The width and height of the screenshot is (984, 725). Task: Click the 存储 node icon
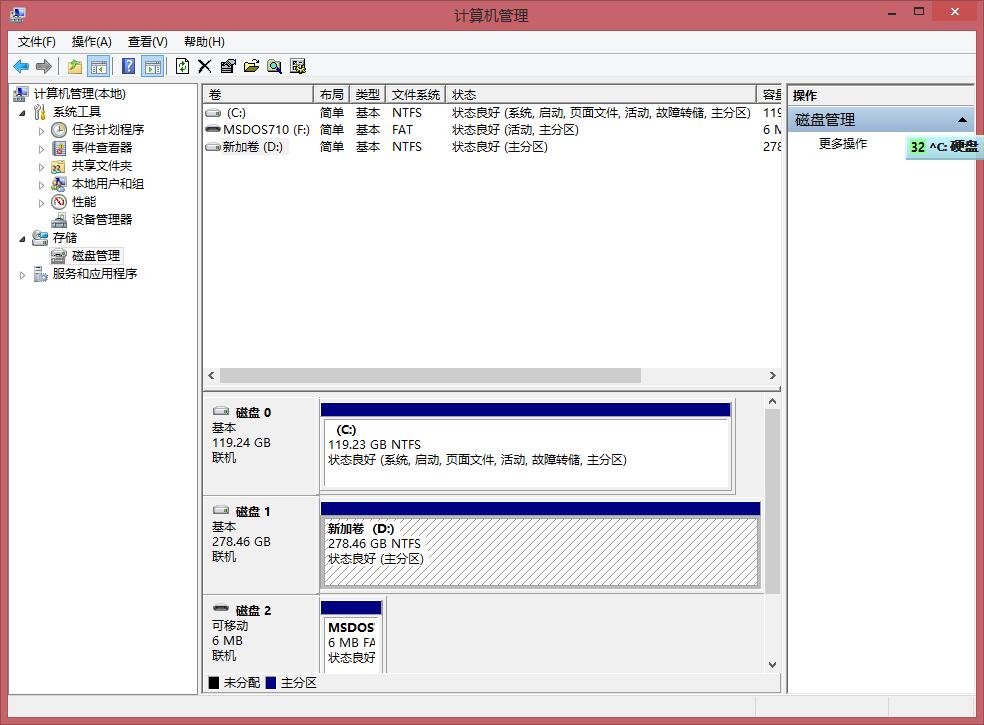pyautogui.click(x=40, y=238)
